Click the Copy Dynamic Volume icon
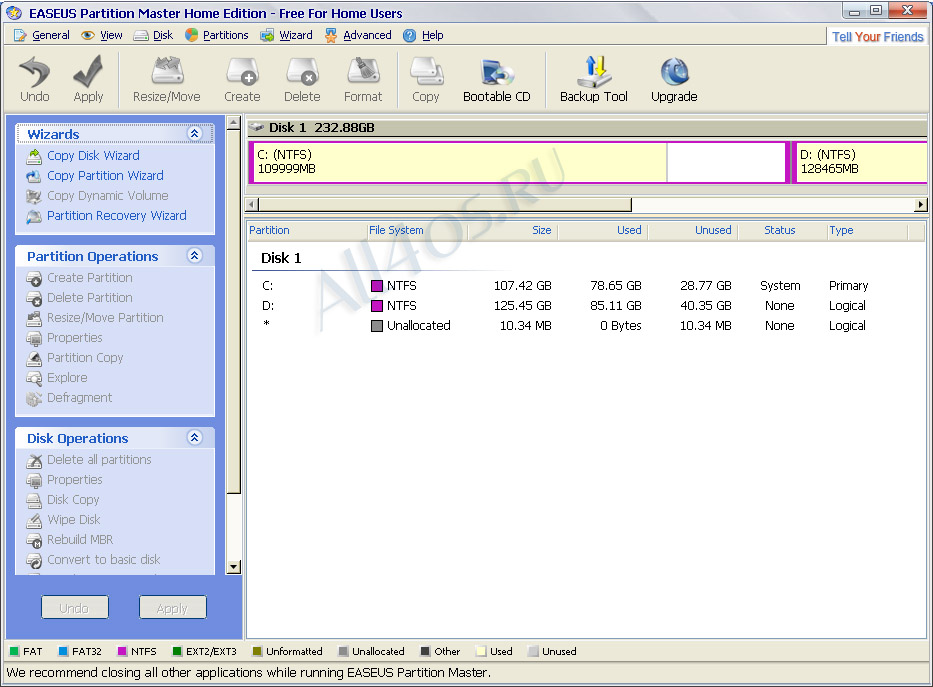Screen dimensions: 933x687 click(x=34, y=196)
